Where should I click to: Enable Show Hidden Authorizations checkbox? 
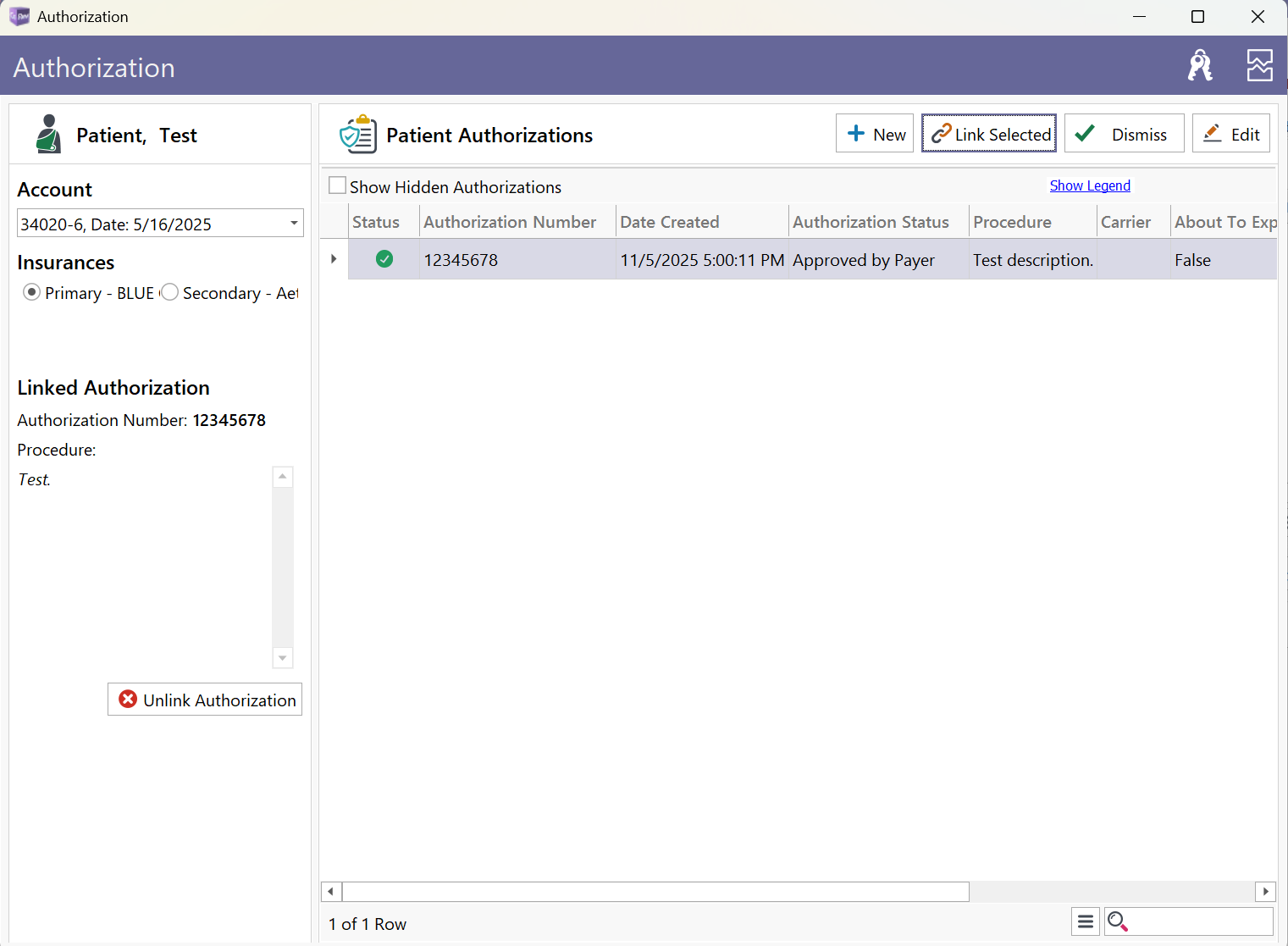point(338,186)
